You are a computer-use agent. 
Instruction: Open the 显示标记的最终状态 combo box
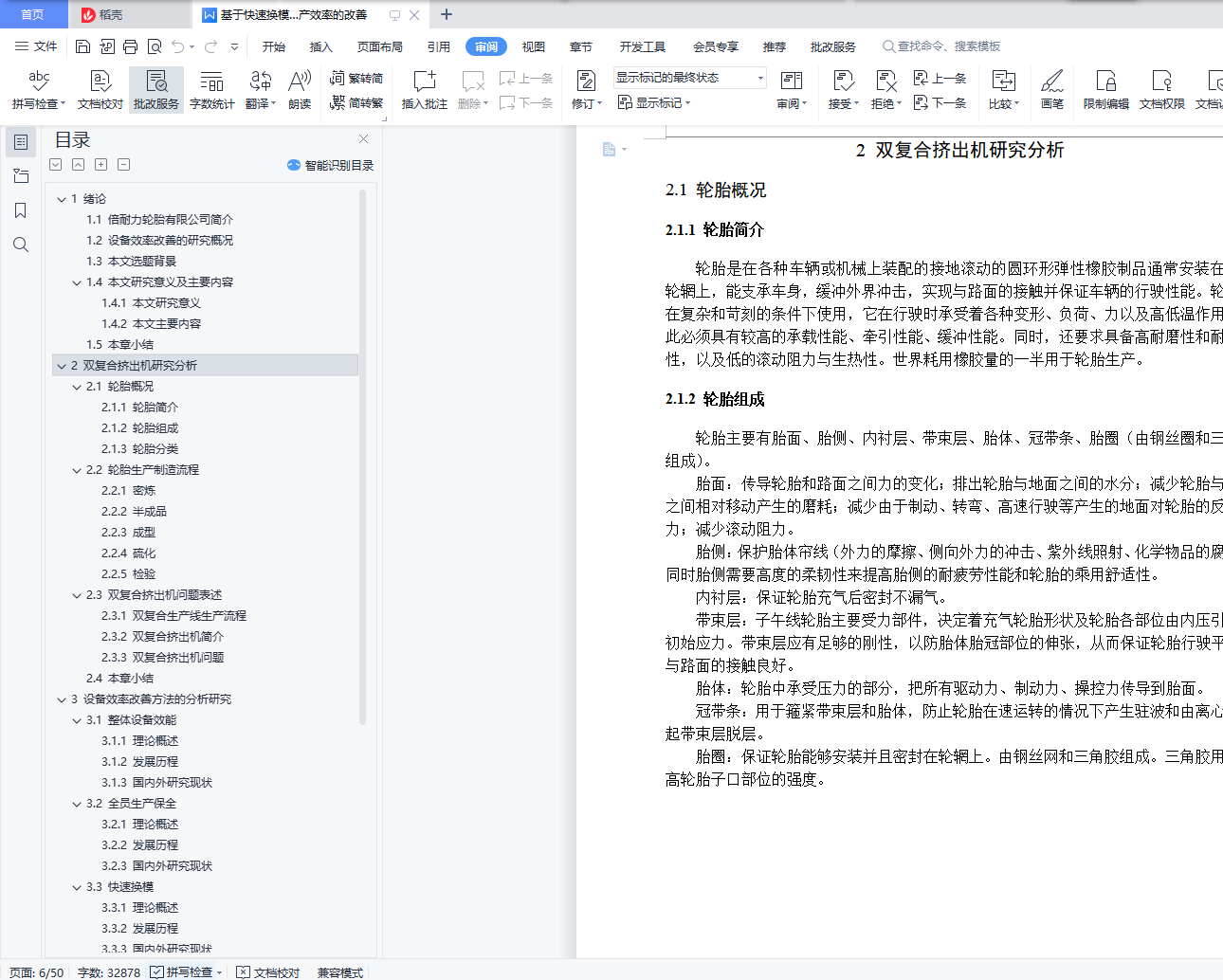[x=689, y=78]
